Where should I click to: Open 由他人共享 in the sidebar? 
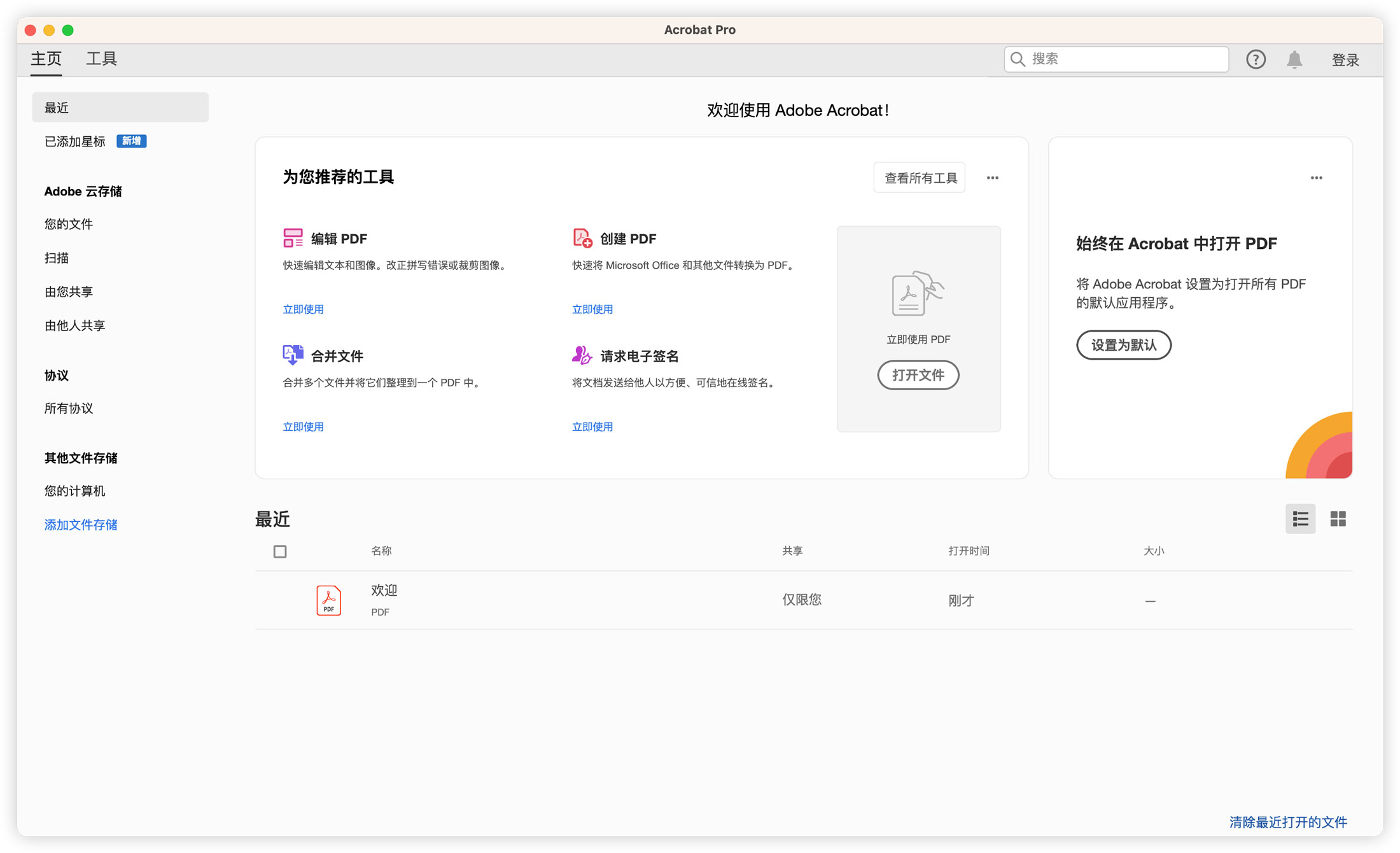(74, 325)
